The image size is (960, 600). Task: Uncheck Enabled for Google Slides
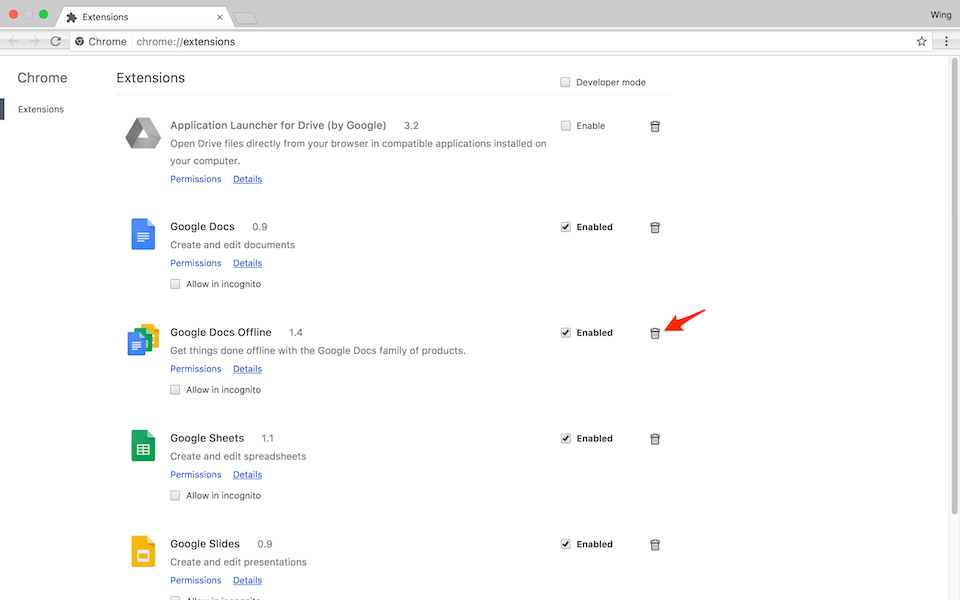point(566,544)
